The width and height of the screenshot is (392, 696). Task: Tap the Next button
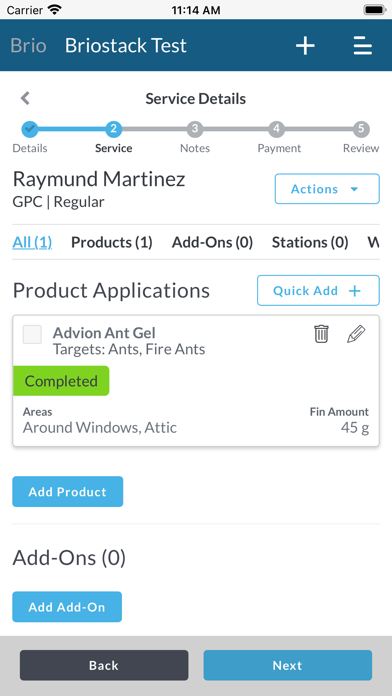coord(288,665)
